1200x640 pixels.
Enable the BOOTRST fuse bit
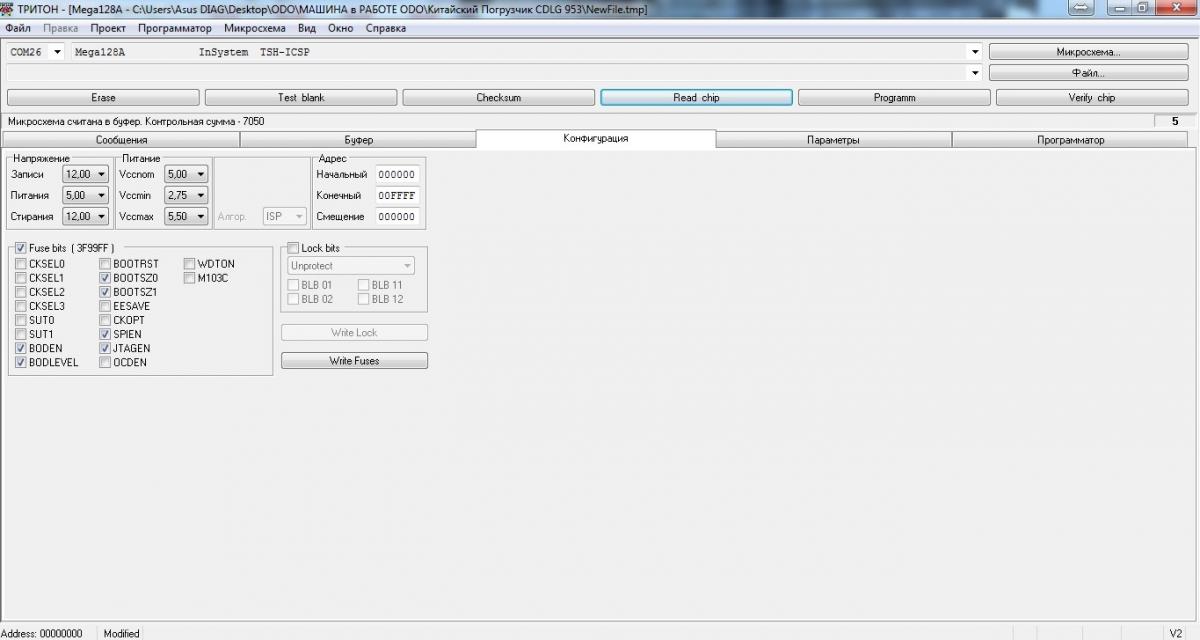105,264
